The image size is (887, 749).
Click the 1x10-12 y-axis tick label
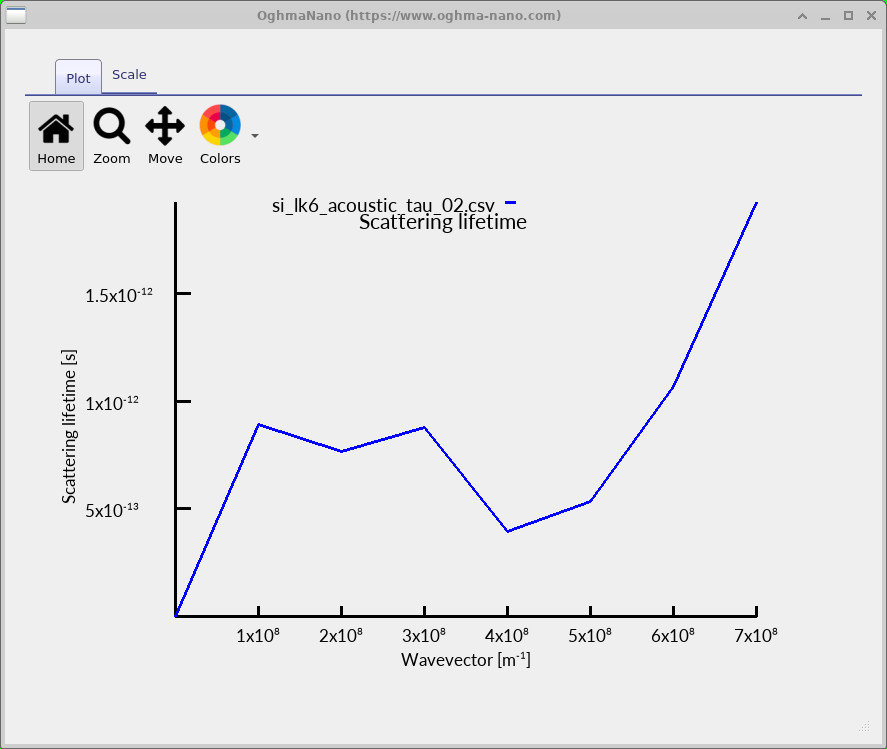[111, 403]
